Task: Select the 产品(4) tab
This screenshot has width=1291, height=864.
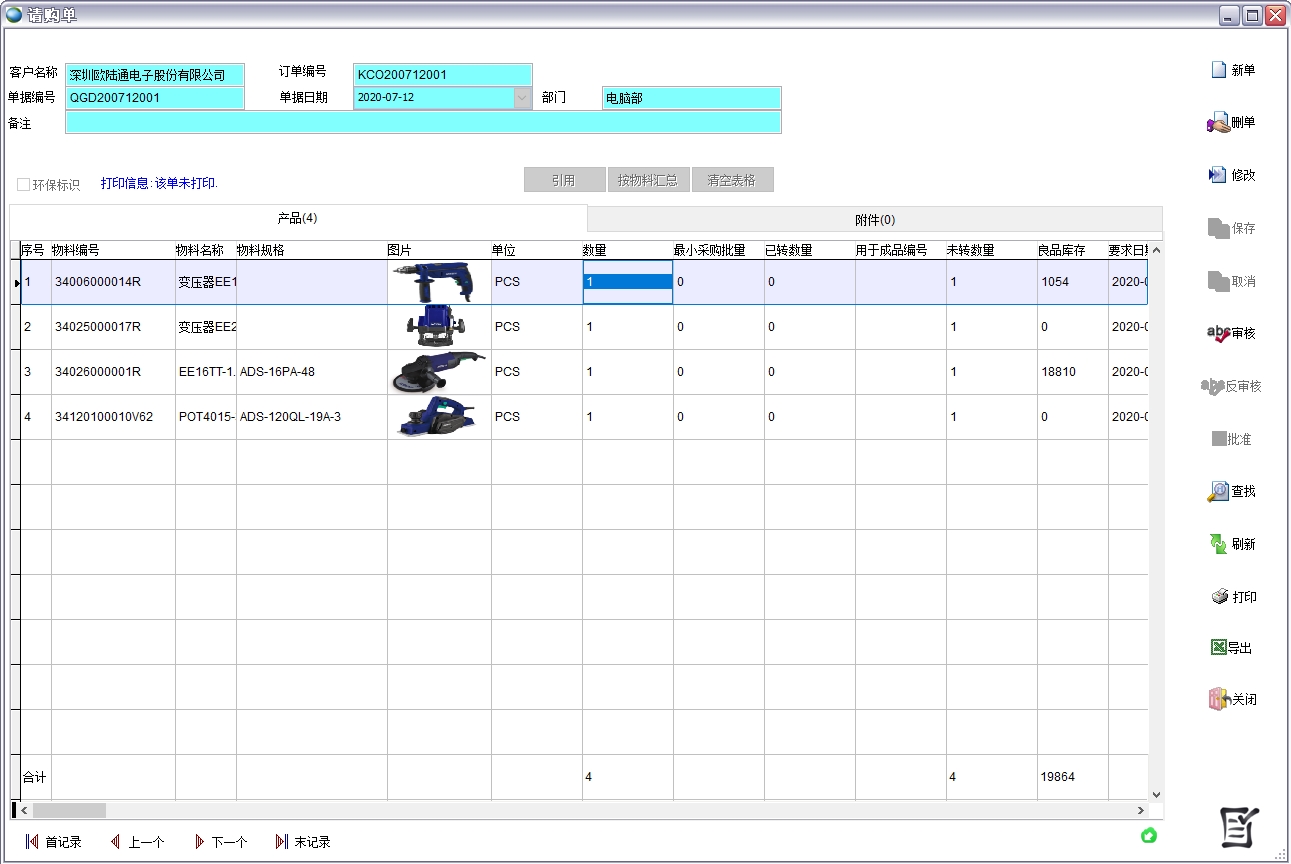Action: point(297,218)
